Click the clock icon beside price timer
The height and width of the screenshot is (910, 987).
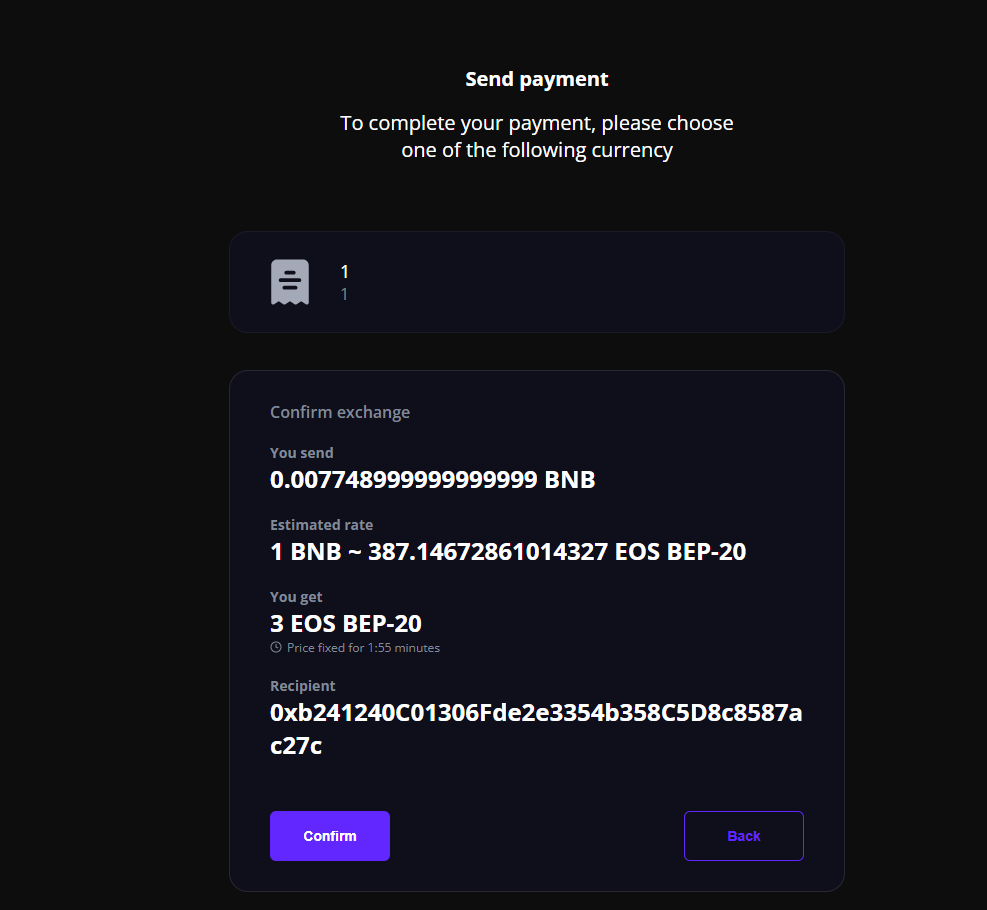(276, 647)
